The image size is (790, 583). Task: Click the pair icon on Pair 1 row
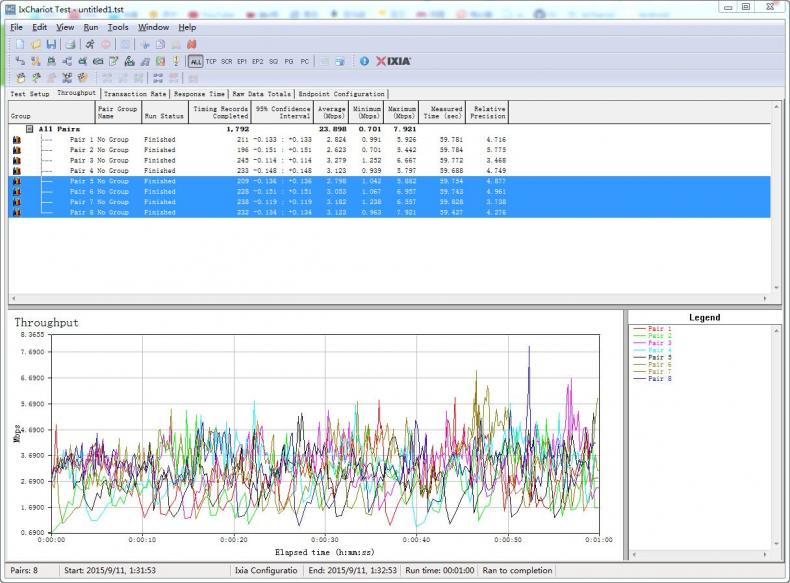click(x=17, y=140)
